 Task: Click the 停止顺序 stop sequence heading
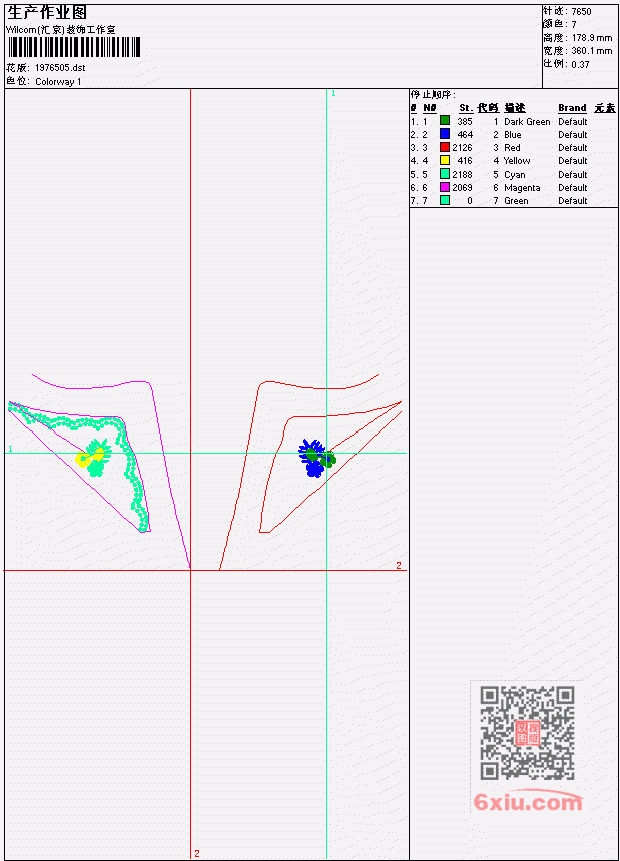tap(433, 94)
